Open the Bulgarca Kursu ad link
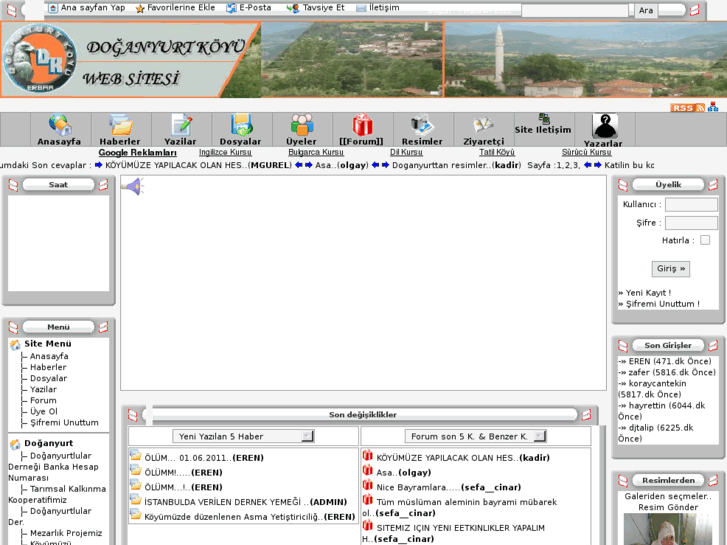The height and width of the screenshot is (545, 727). [x=316, y=152]
